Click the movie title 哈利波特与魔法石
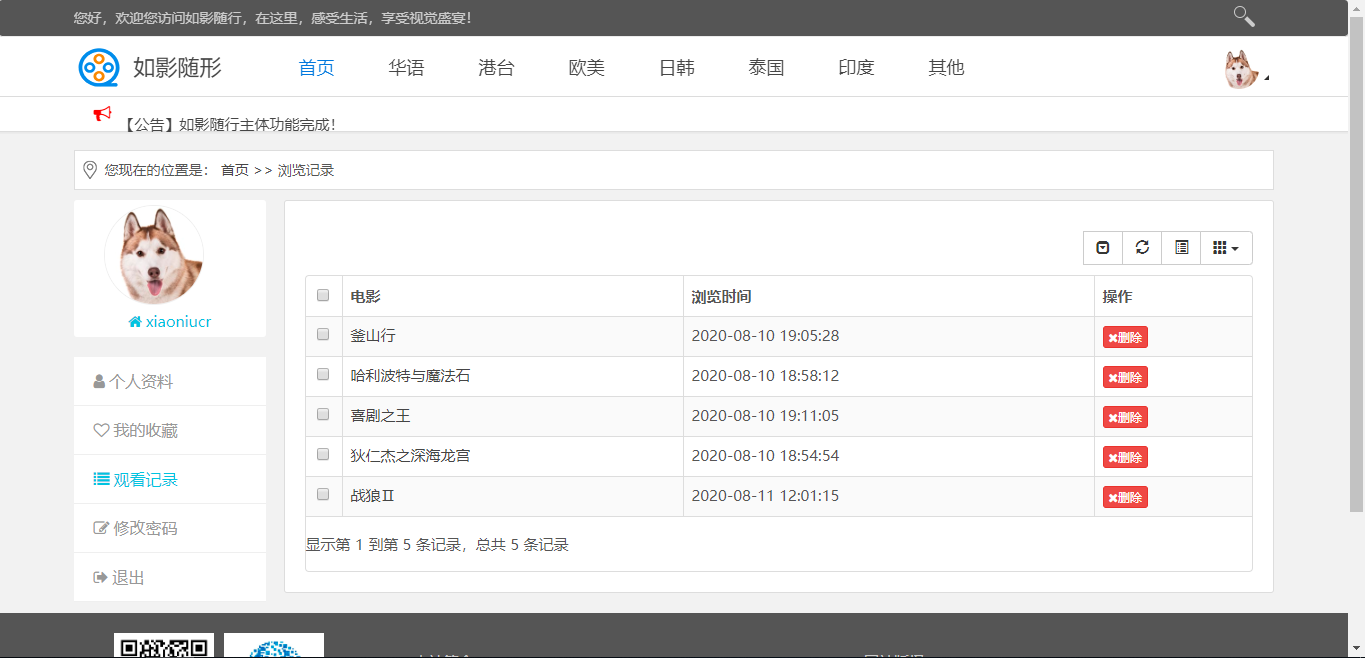 pyautogui.click(x=410, y=376)
